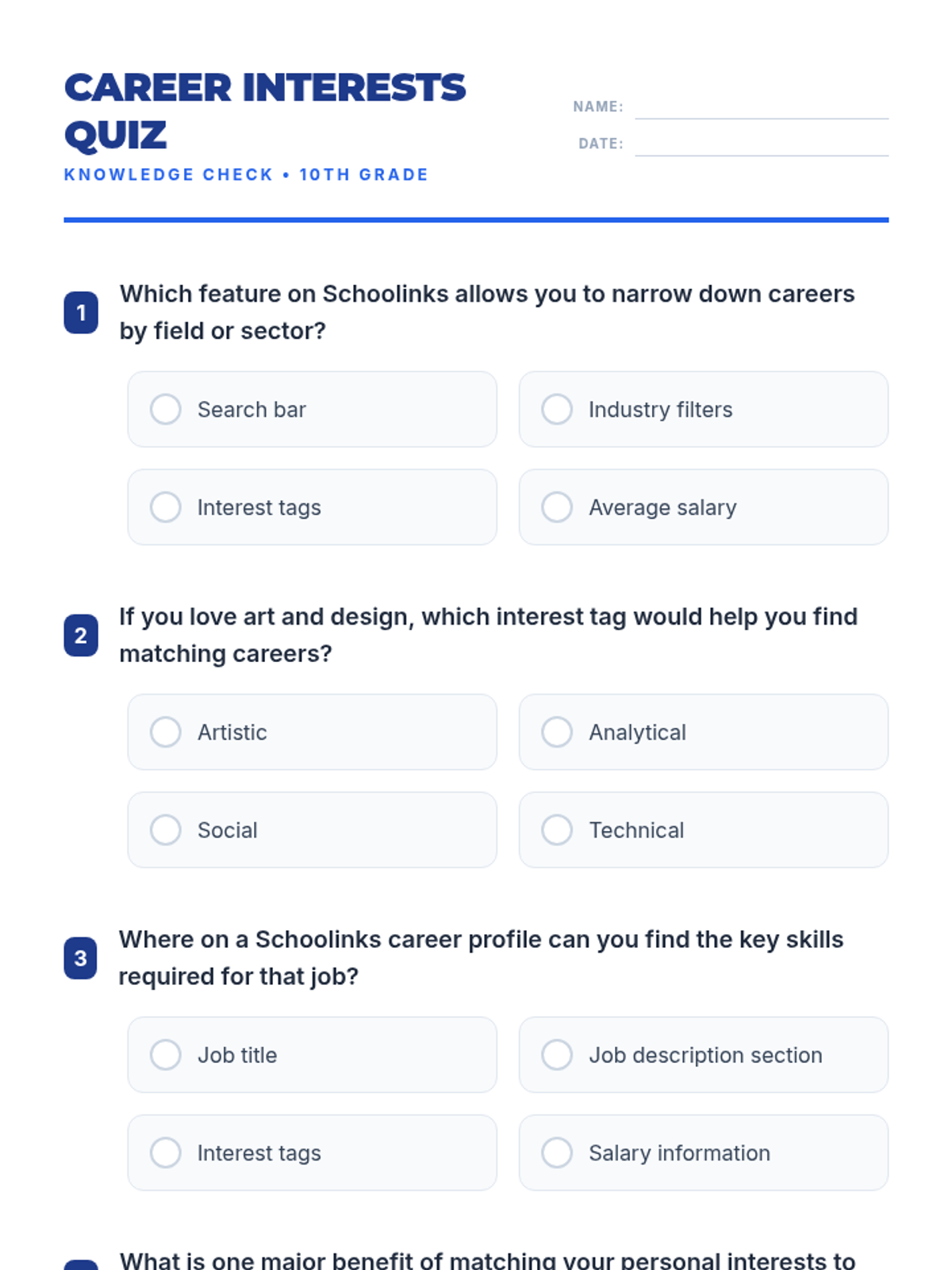
Task: Click the question 3 number badge
Action: pos(81,958)
